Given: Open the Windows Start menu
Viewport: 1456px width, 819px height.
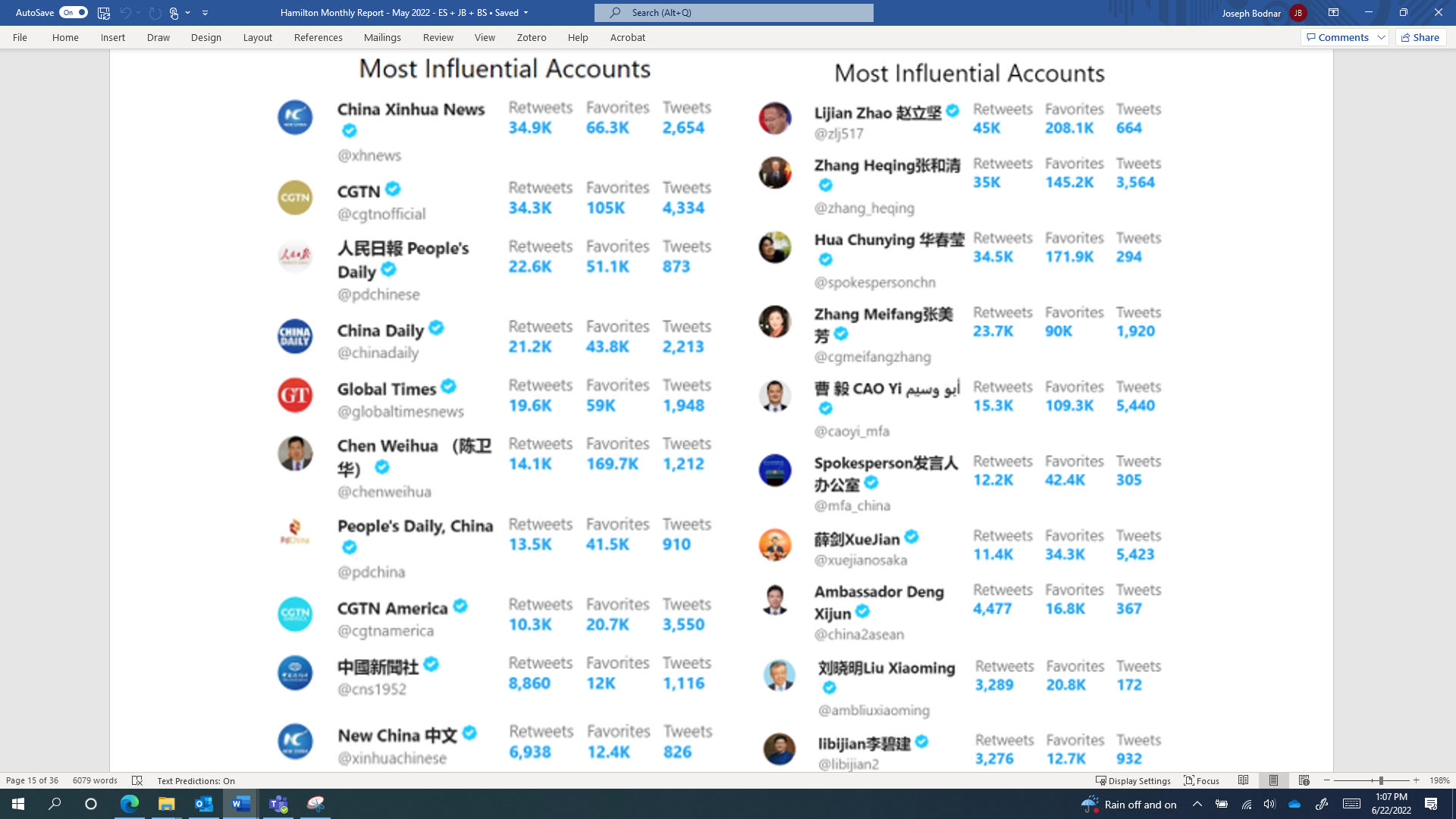Looking at the screenshot, I should (18, 804).
